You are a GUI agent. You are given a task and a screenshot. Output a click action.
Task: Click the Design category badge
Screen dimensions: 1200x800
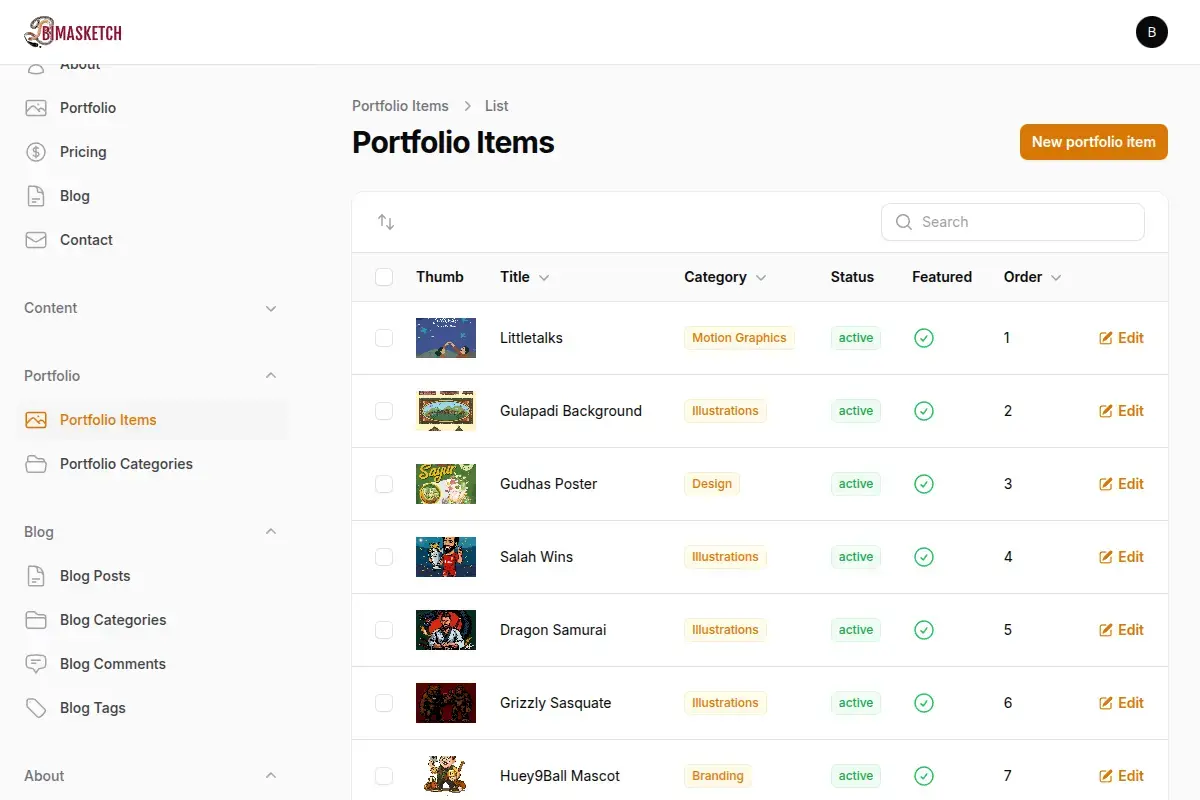click(x=712, y=484)
